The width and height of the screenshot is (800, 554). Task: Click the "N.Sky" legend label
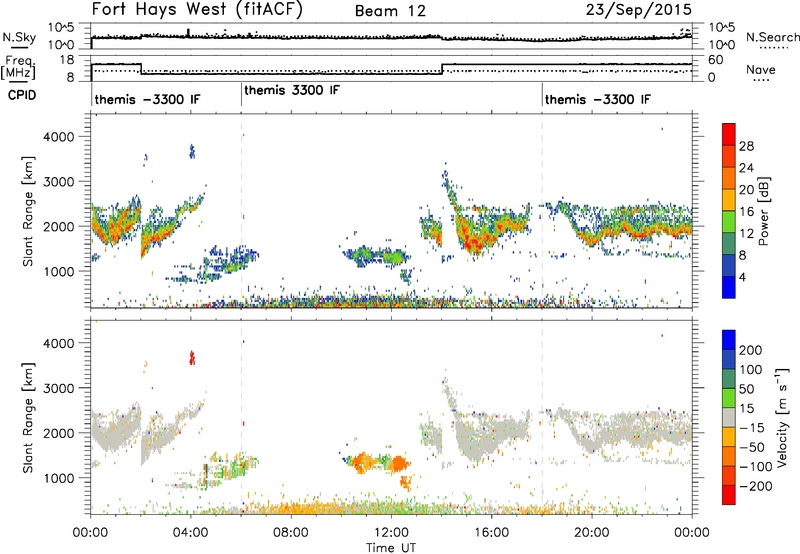[19, 38]
